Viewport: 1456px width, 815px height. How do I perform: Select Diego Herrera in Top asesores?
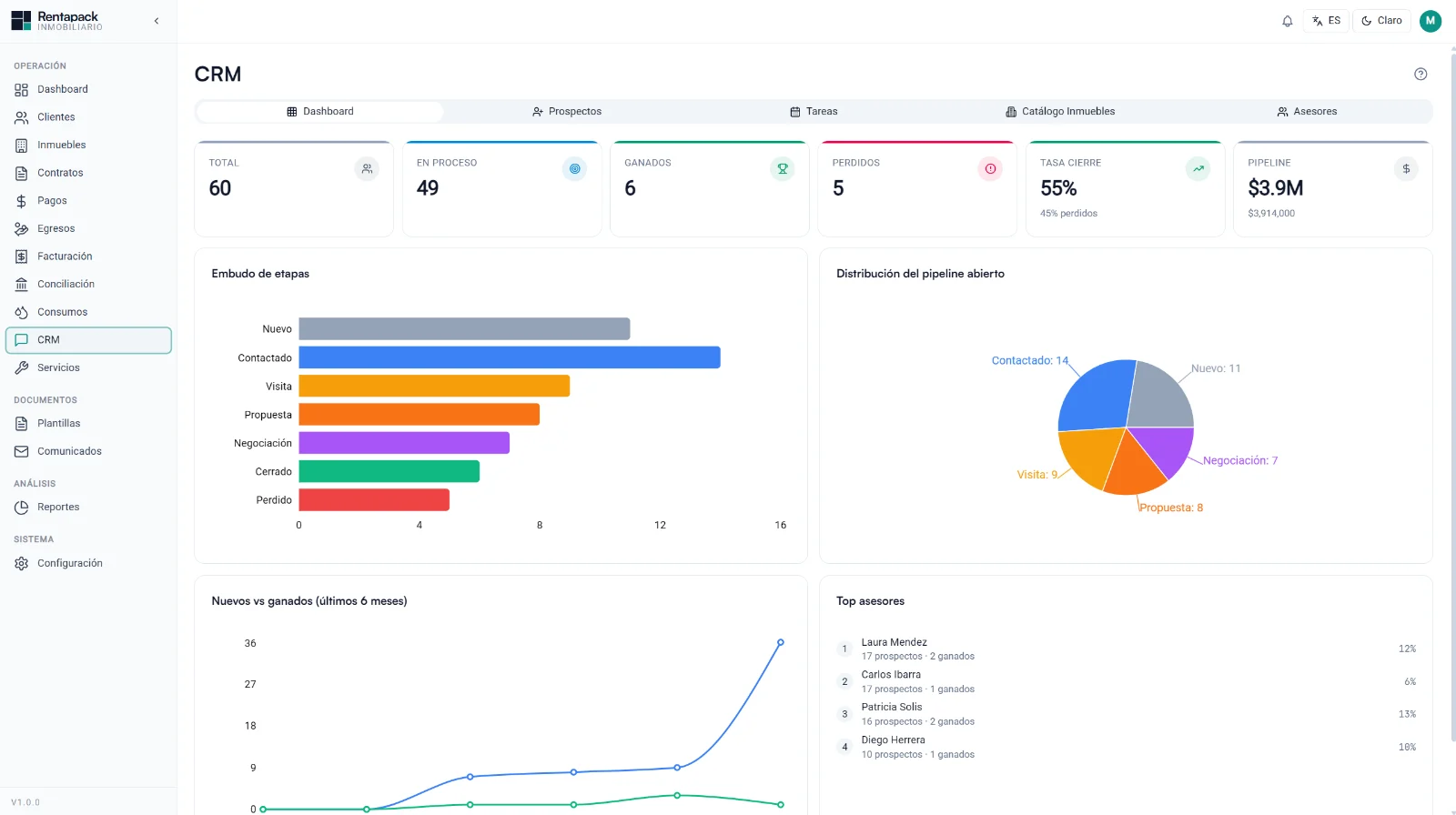pyautogui.click(x=1126, y=747)
